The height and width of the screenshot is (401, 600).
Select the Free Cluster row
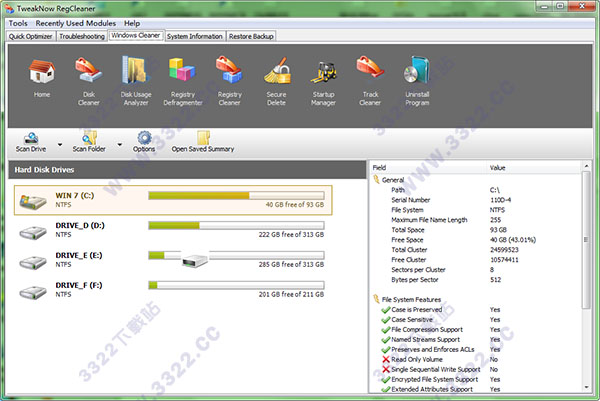[x=476, y=259]
